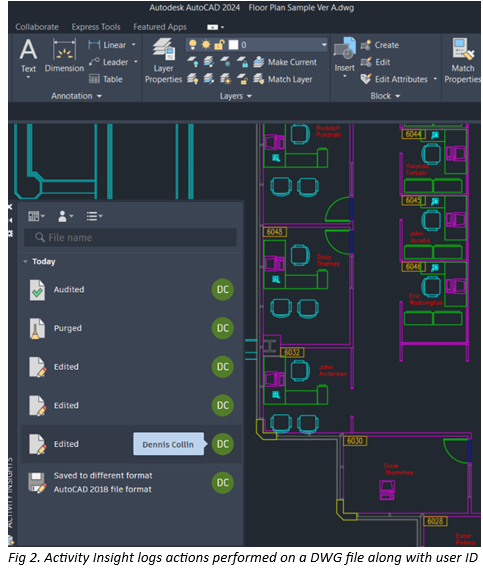Click Match Layer button

283,79
